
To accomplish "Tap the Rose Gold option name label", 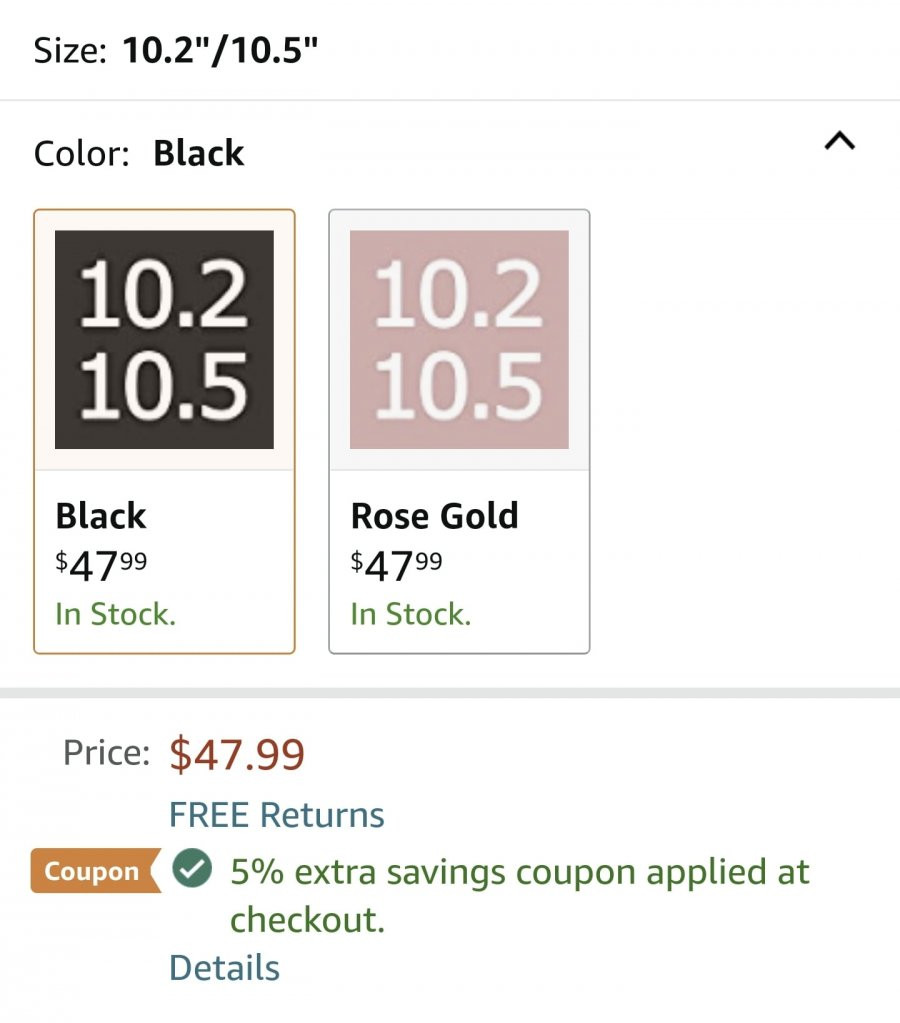I will [435, 515].
